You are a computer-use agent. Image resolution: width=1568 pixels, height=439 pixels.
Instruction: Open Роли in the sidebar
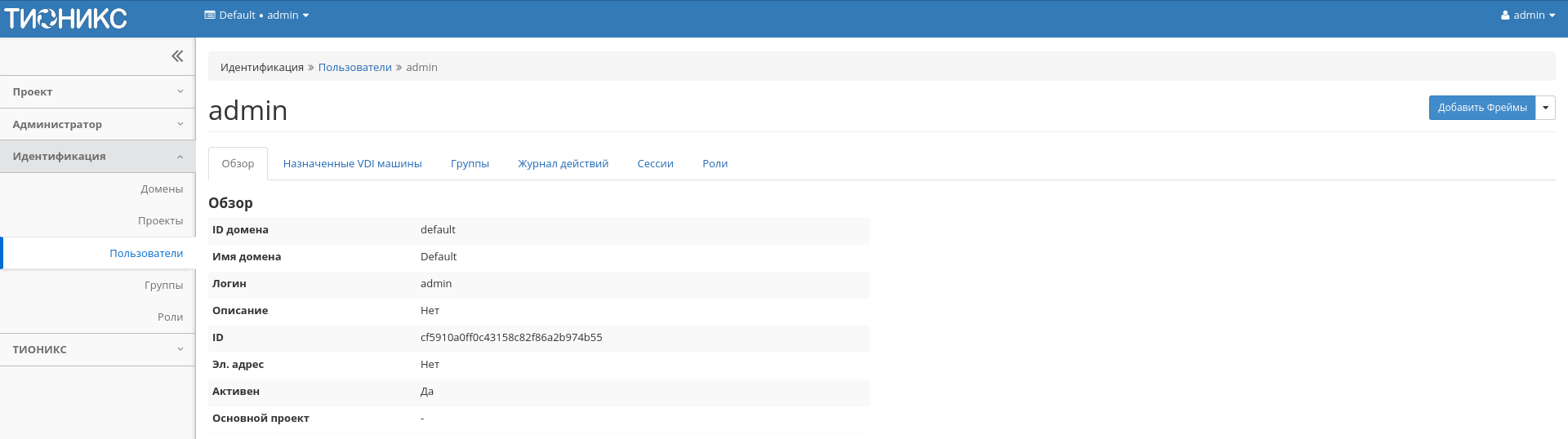(x=170, y=317)
